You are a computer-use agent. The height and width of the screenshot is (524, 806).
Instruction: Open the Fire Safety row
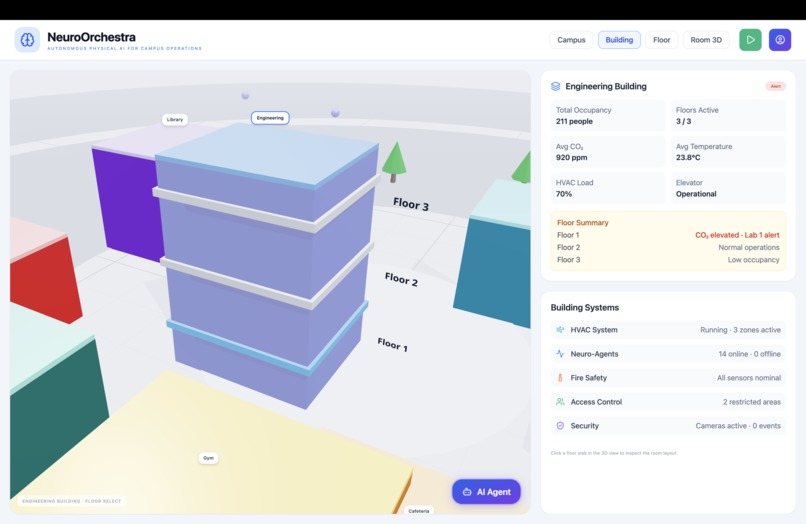(668, 377)
